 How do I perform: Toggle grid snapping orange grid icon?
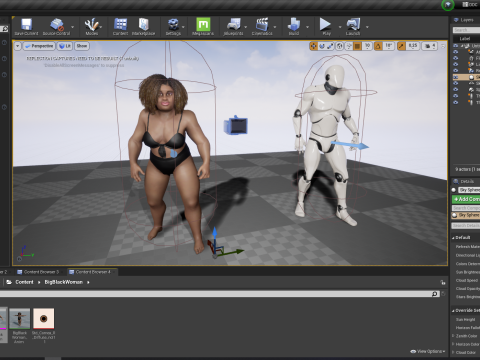coord(357,46)
